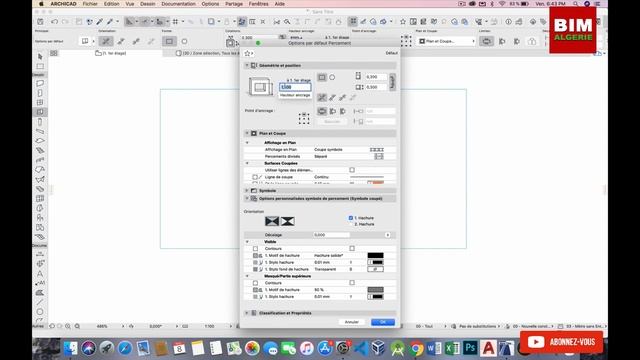The image size is (640, 360).
Task: Select rectangular opening shape in dialog
Action: click(322, 77)
